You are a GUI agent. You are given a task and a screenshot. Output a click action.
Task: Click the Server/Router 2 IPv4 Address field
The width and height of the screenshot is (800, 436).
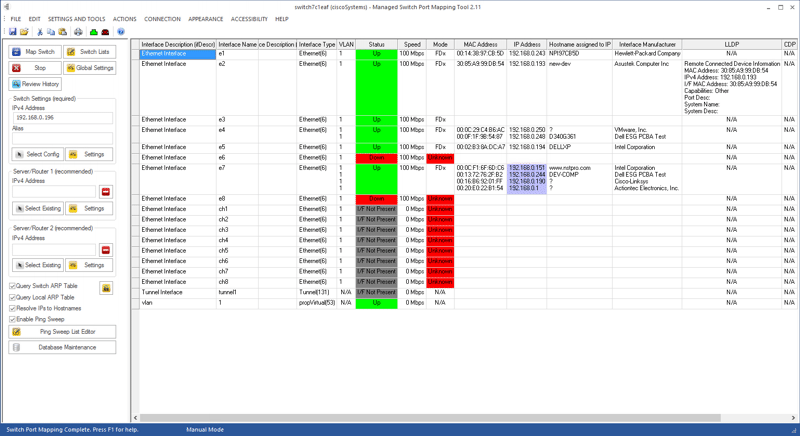pos(54,250)
